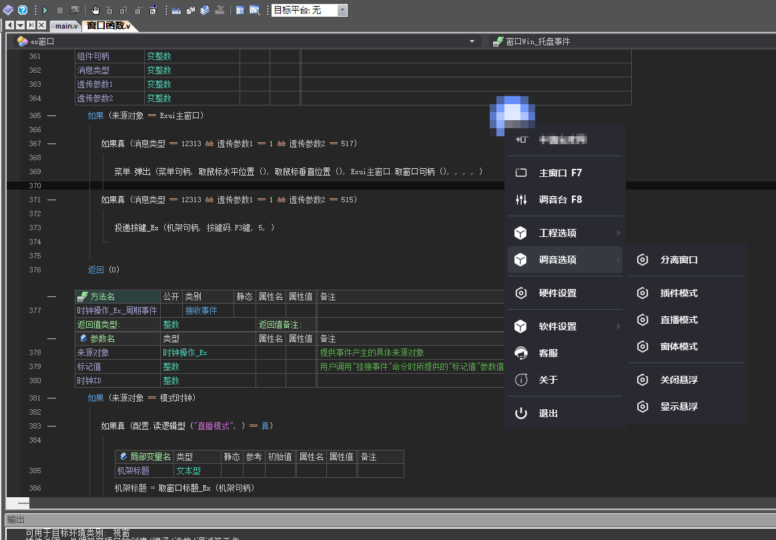This screenshot has height=540, width=776.
Task: Choose 直播模式 in the submenu
Action: click(x=679, y=320)
